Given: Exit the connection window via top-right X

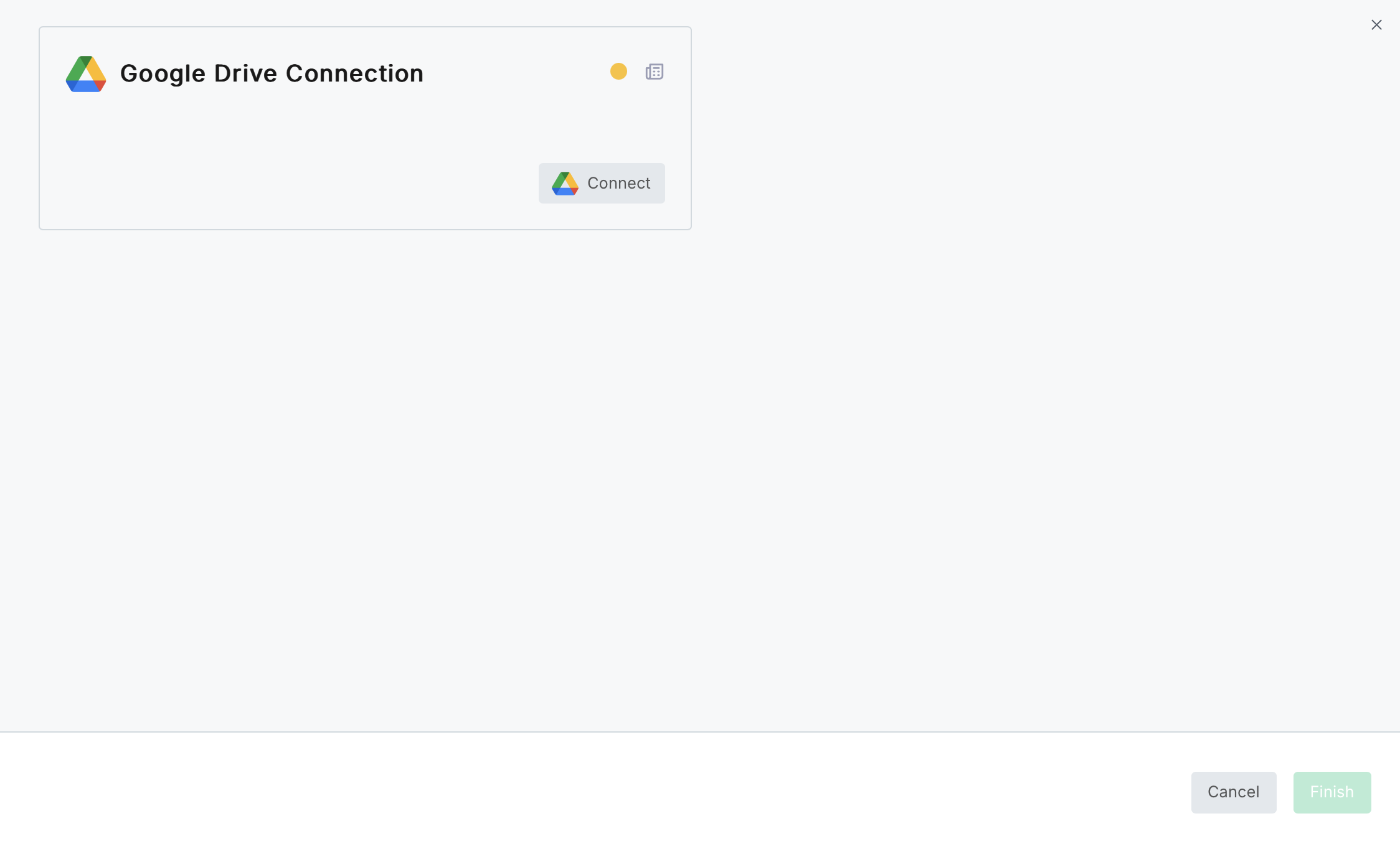Looking at the screenshot, I should pyautogui.click(x=1376, y=25).
